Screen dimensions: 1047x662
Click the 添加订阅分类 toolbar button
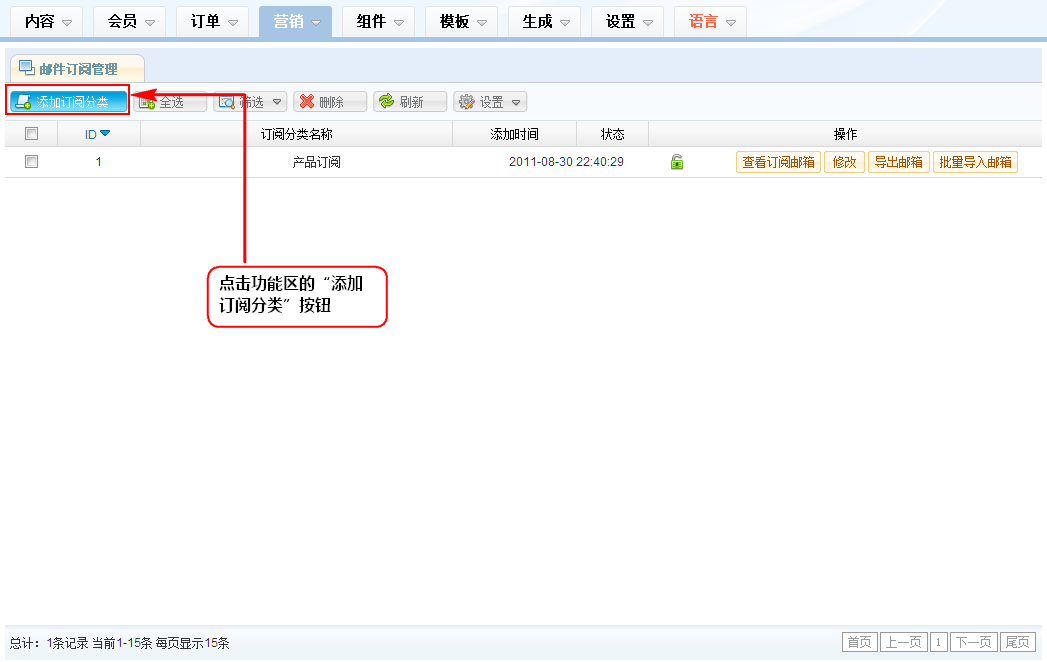[68, 102]
